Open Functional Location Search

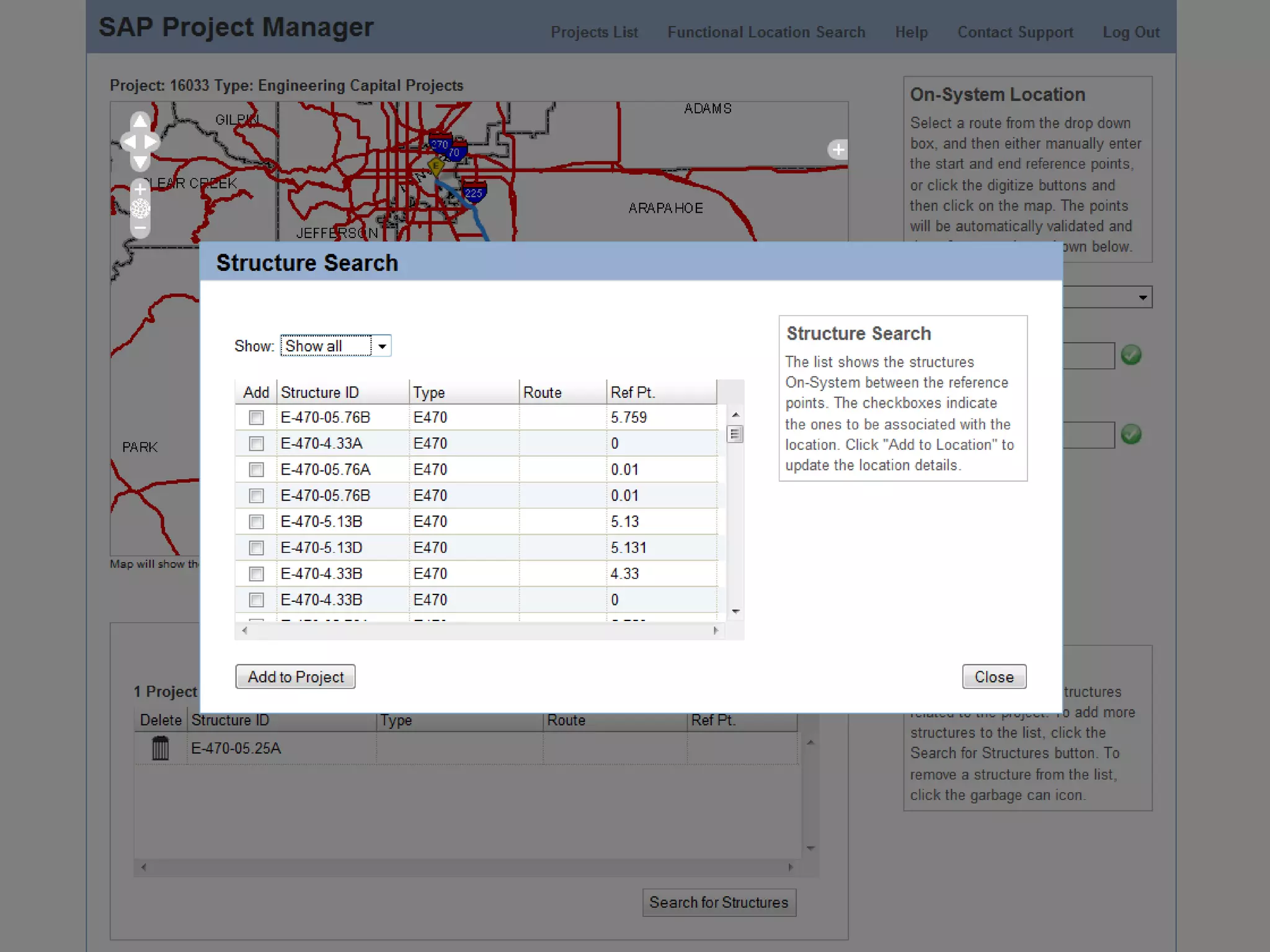point(766,32)
